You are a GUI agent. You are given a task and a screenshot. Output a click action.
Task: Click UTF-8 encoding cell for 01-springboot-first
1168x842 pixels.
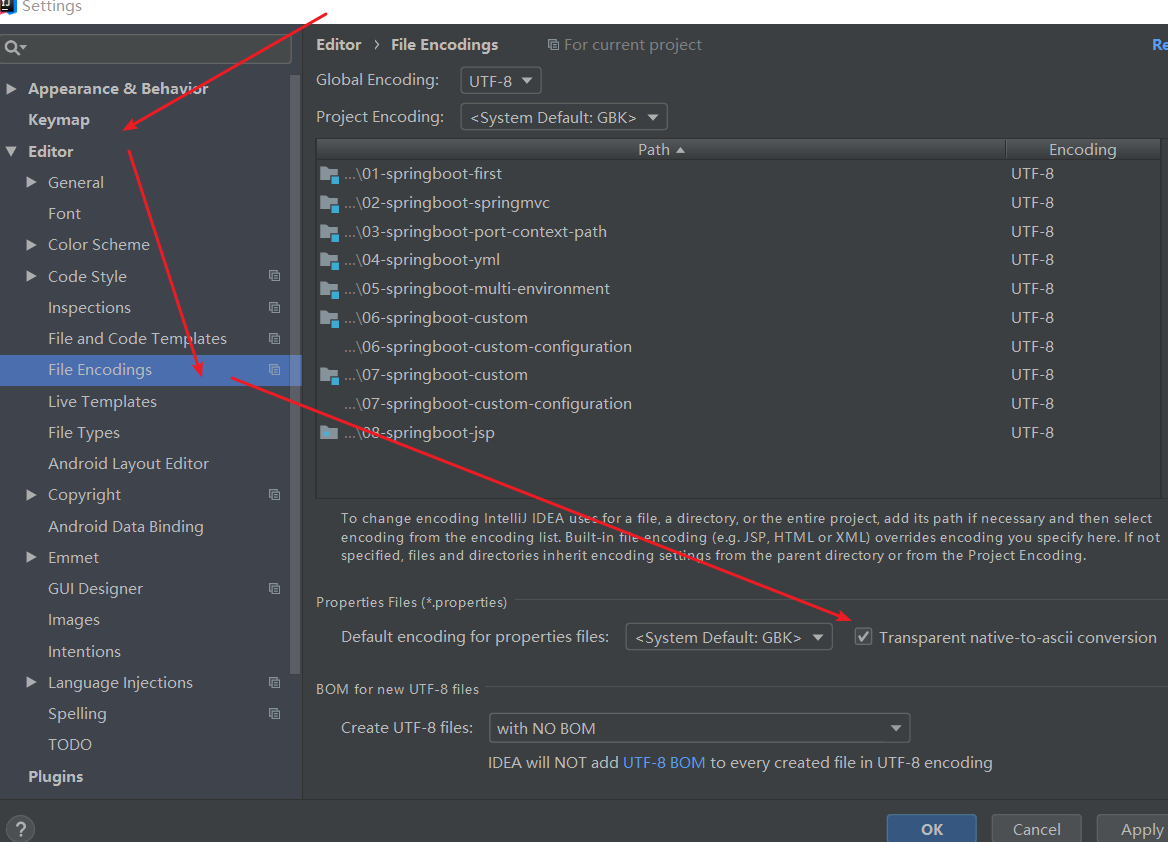[1032, 174]
